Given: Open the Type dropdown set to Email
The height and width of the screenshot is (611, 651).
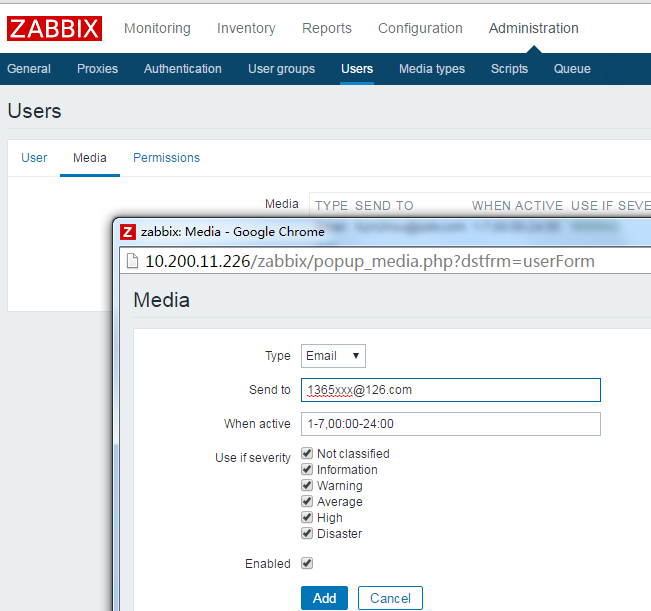Looking at the screenshot, I should coord(333,356).
